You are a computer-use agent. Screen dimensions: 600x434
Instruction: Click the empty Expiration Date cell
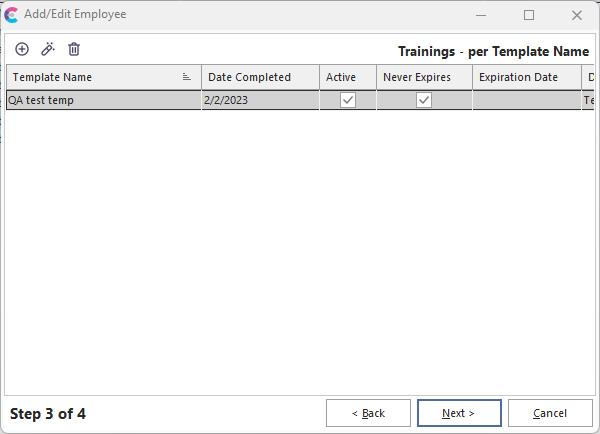pyautogui.click(x=525, y=100)
